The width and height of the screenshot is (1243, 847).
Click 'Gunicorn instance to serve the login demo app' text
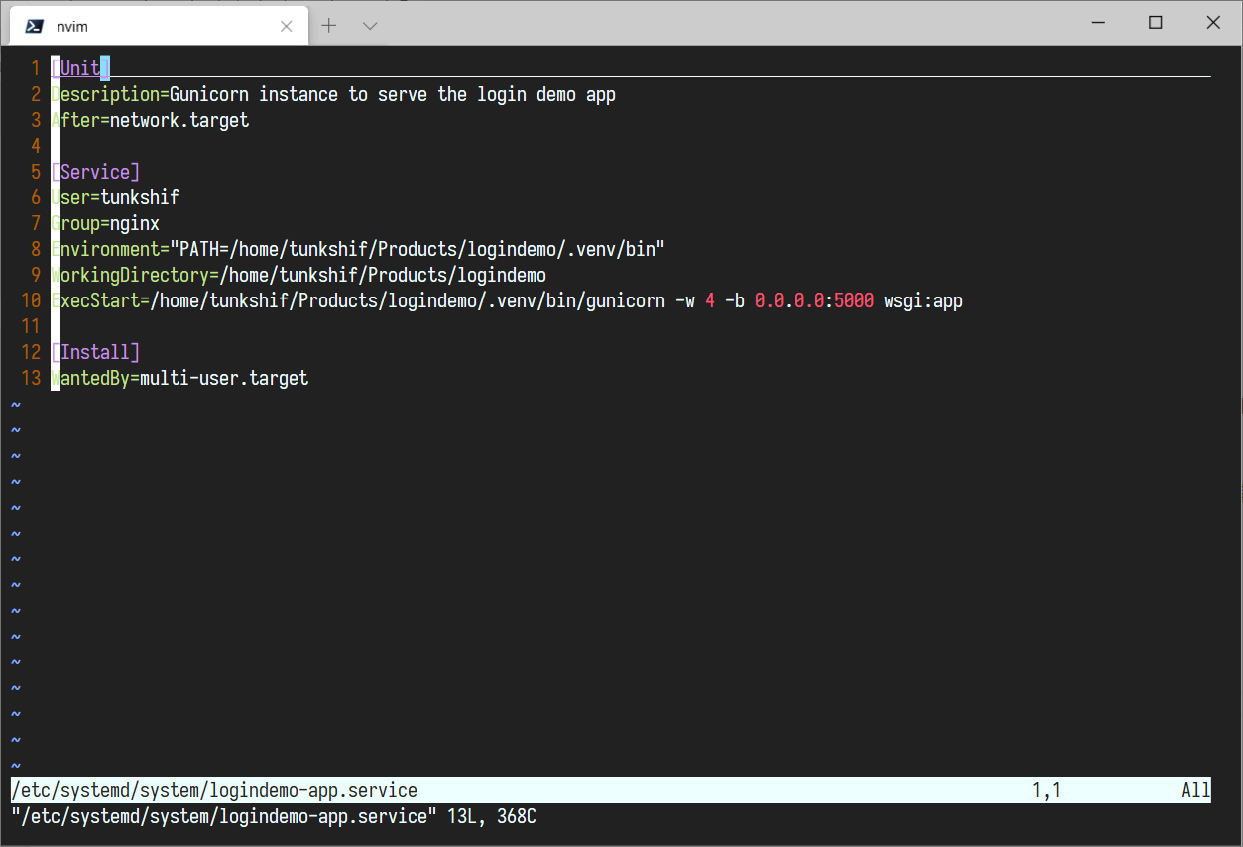pyautogui.click(x=393, y=94)
